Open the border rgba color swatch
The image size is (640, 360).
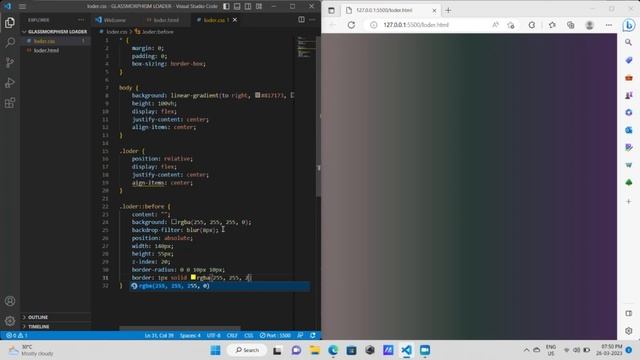coord(193,278)
